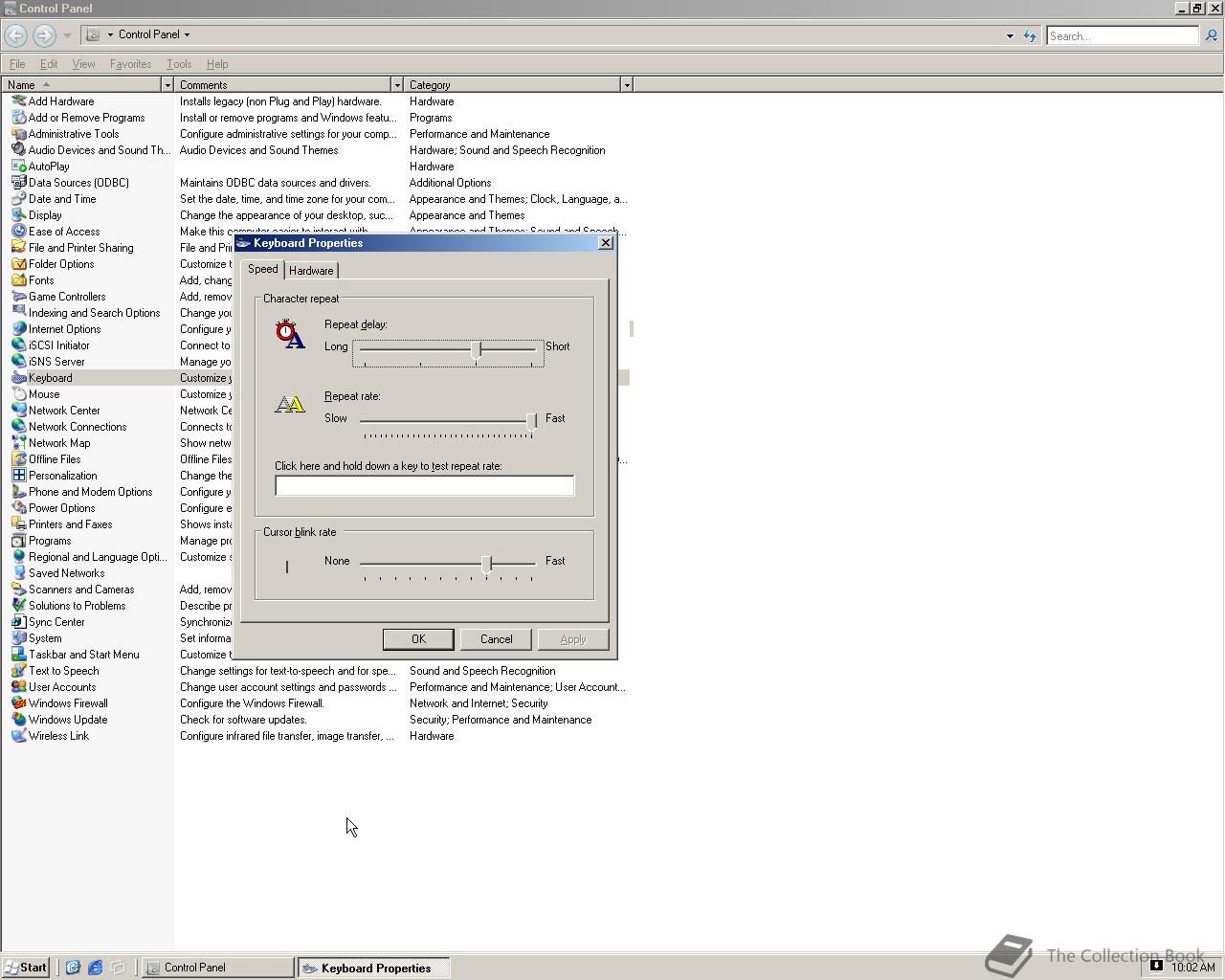This screenshot has width=1225, height=980.
Task: Select the iSCSI Initiator icon
Action: point(18,345)
